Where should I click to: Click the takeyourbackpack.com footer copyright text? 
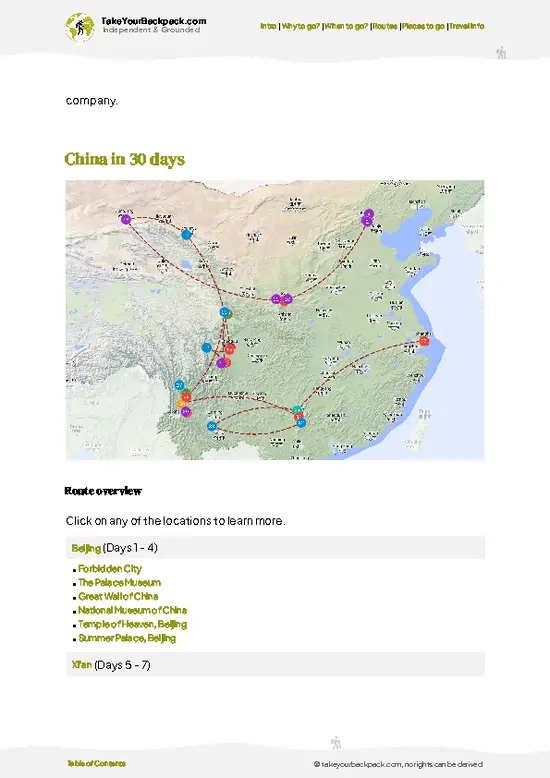coord(398,764)
